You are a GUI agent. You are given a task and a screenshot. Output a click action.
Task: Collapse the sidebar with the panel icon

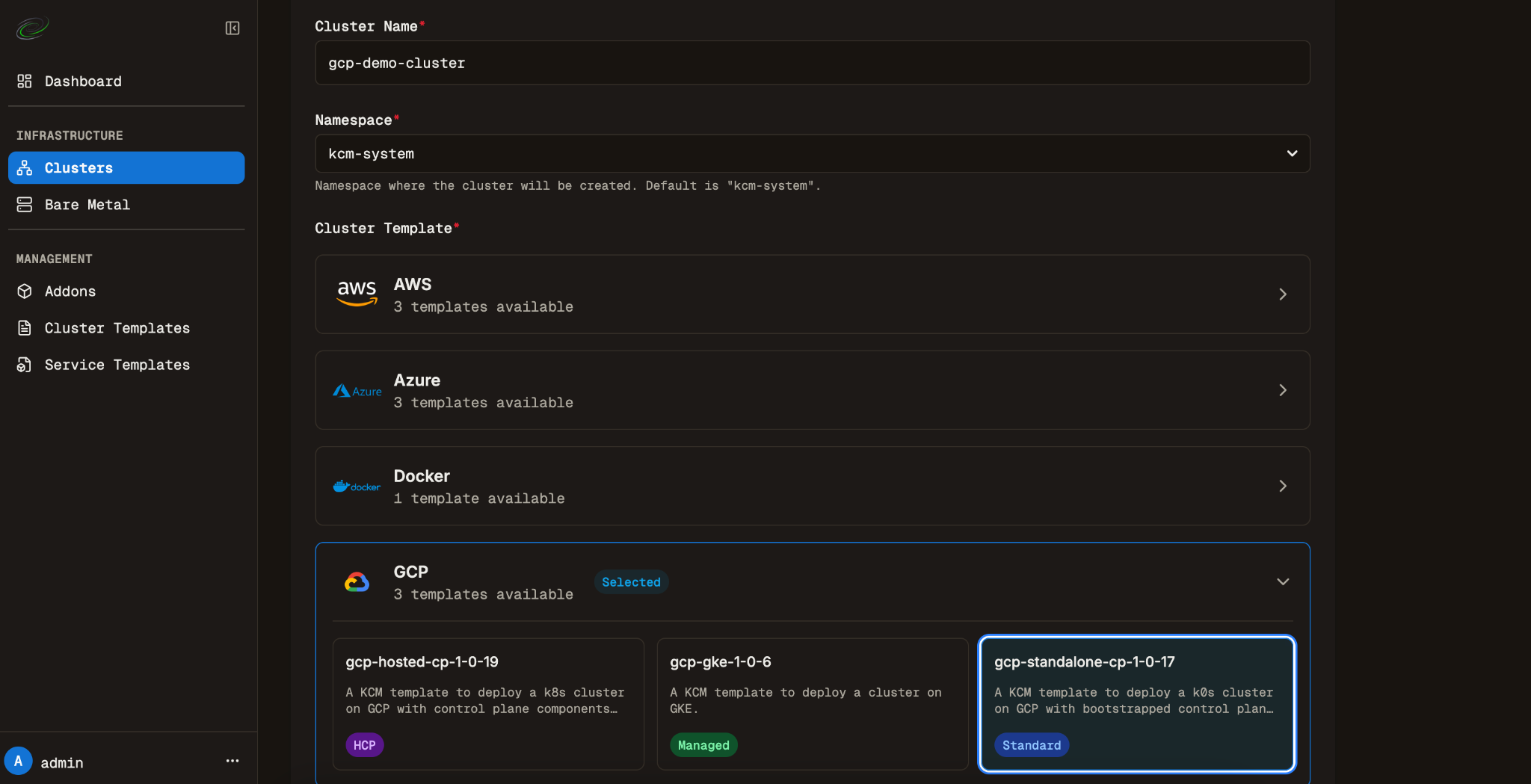(232, 28)
